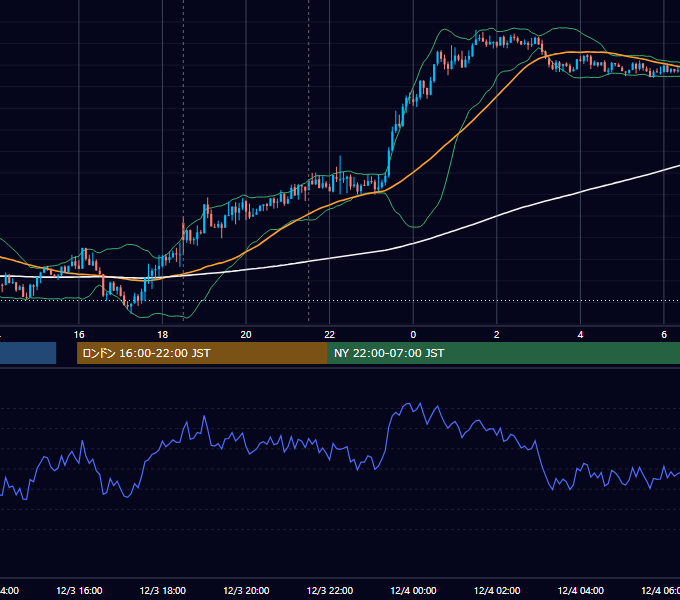Click the 0 hour label on price chart
The width and height of the screenshot is (680, 600).
[413, 335]
